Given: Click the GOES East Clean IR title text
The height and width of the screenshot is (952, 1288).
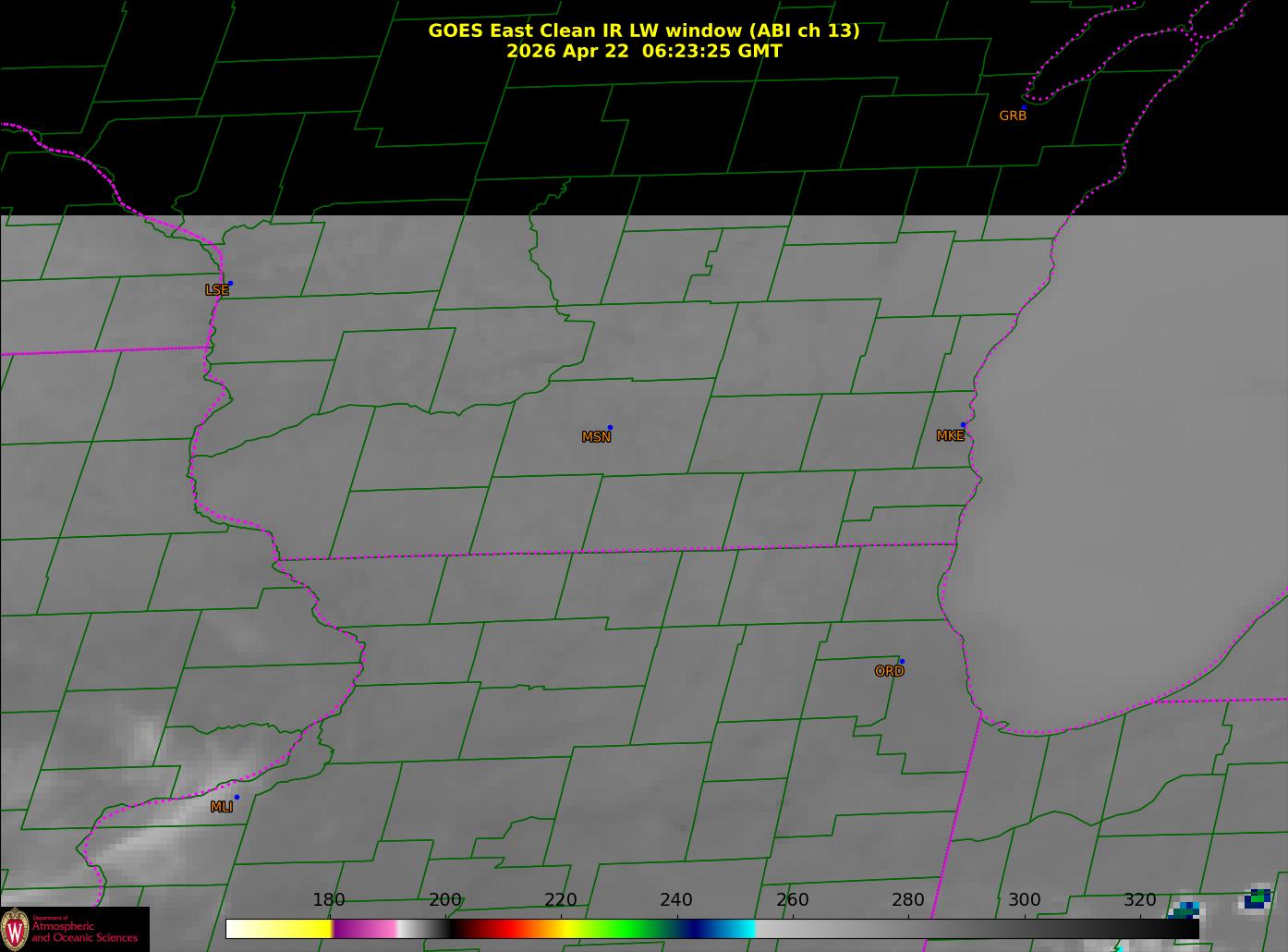Looking at the screenshot, I should coord(643,31).
